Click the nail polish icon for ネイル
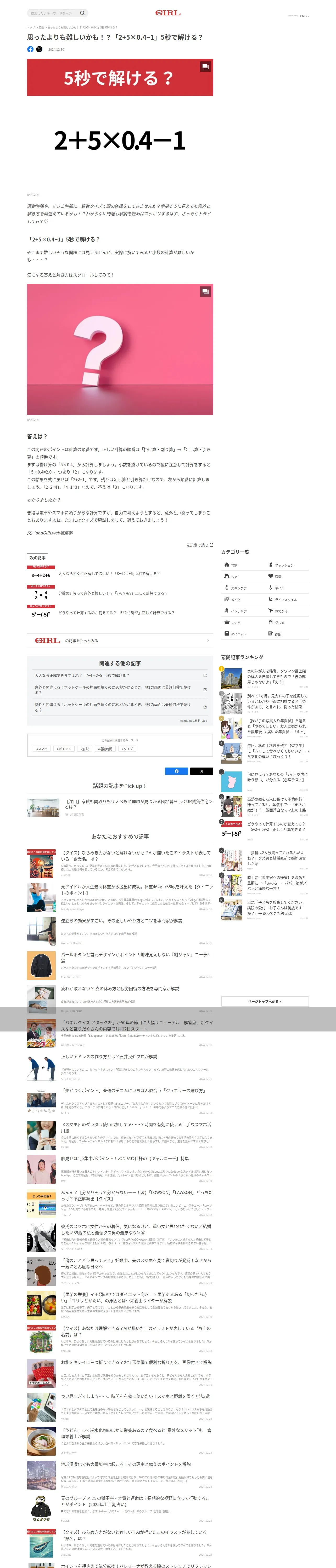Image resolution: width=336 pixels, height=1568 pixels. 271,588
